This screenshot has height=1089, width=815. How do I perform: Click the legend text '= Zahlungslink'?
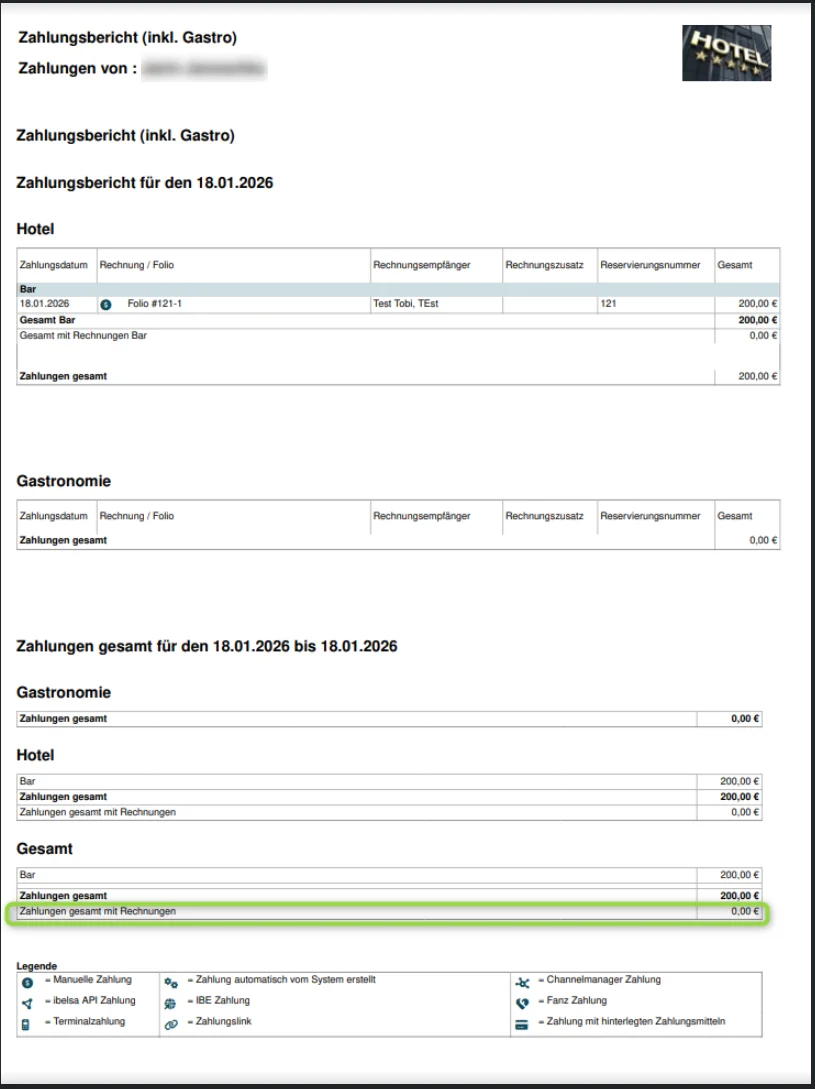click(x=220, y=1022)
